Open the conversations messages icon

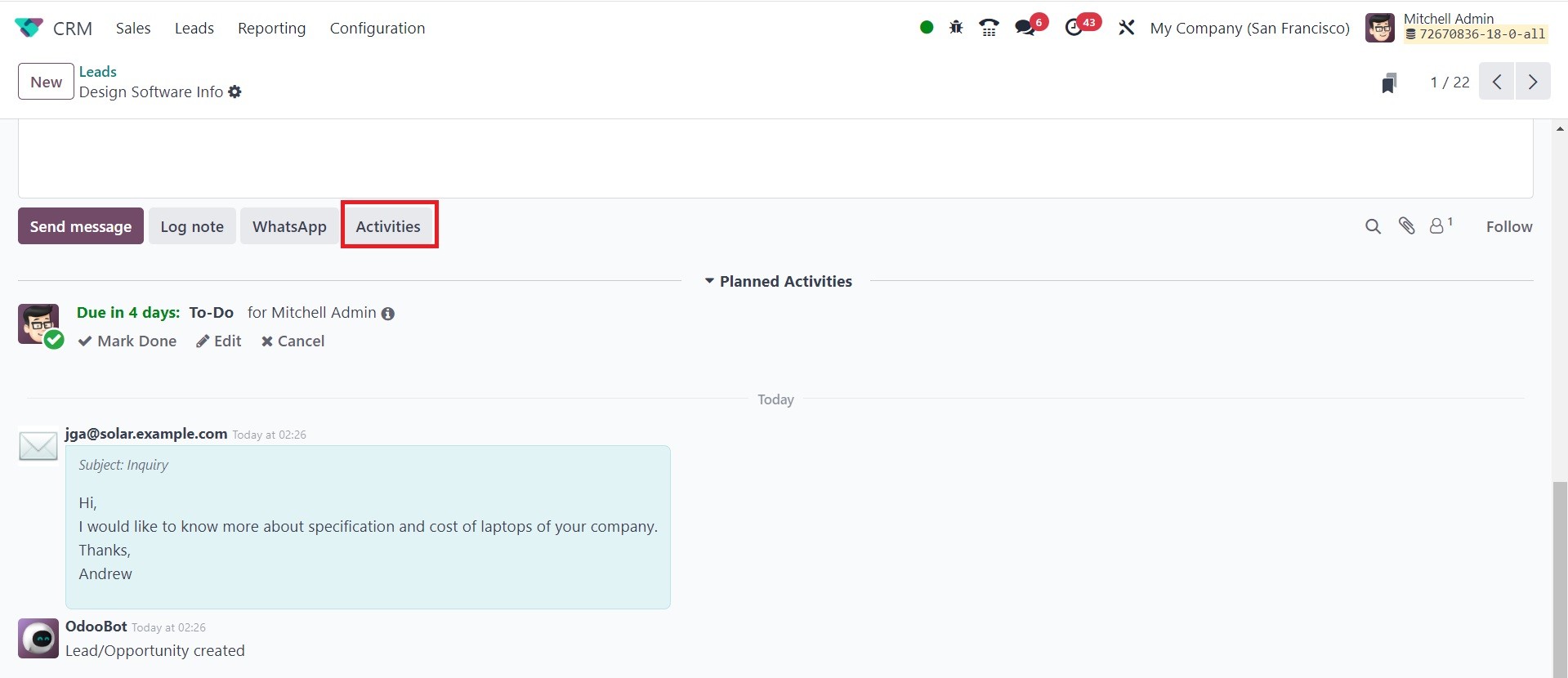tap(1025, 28)
